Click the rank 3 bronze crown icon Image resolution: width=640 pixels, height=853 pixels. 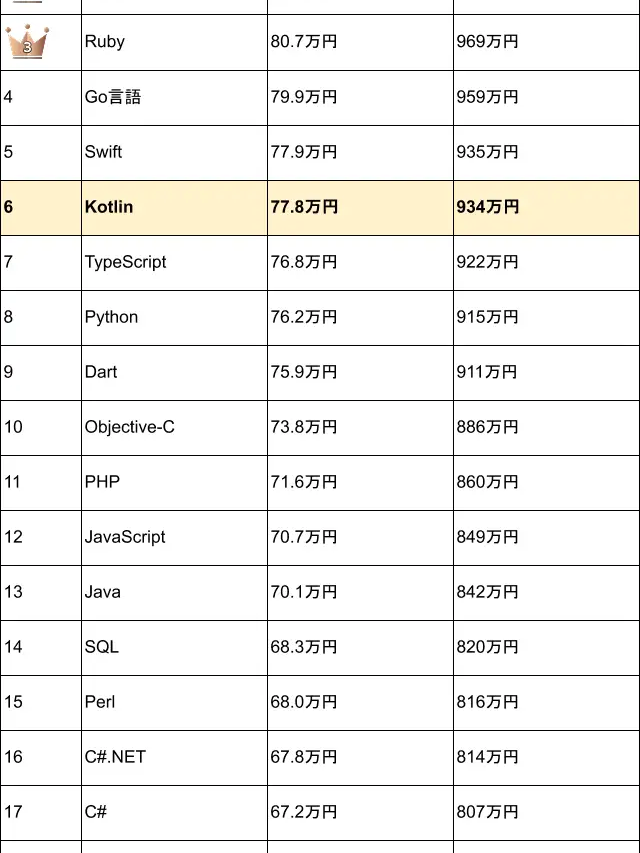pos(26,42)
